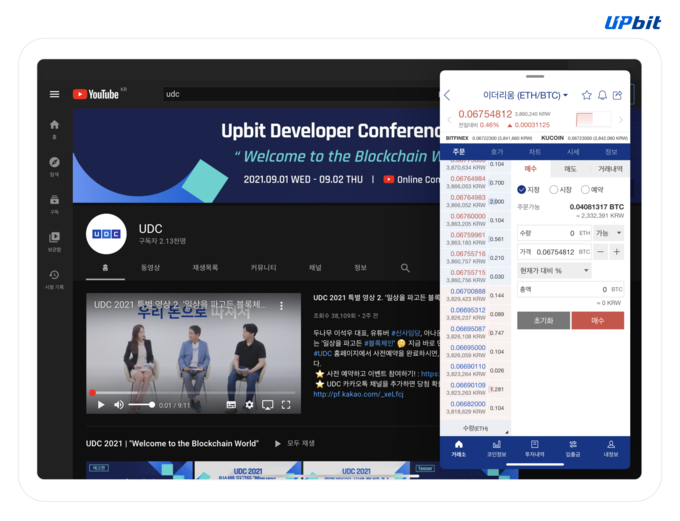The height and width of the screenshot is (521, 680).
Task: Switch to the 호가 tab in Upbit
Action: 497,152
